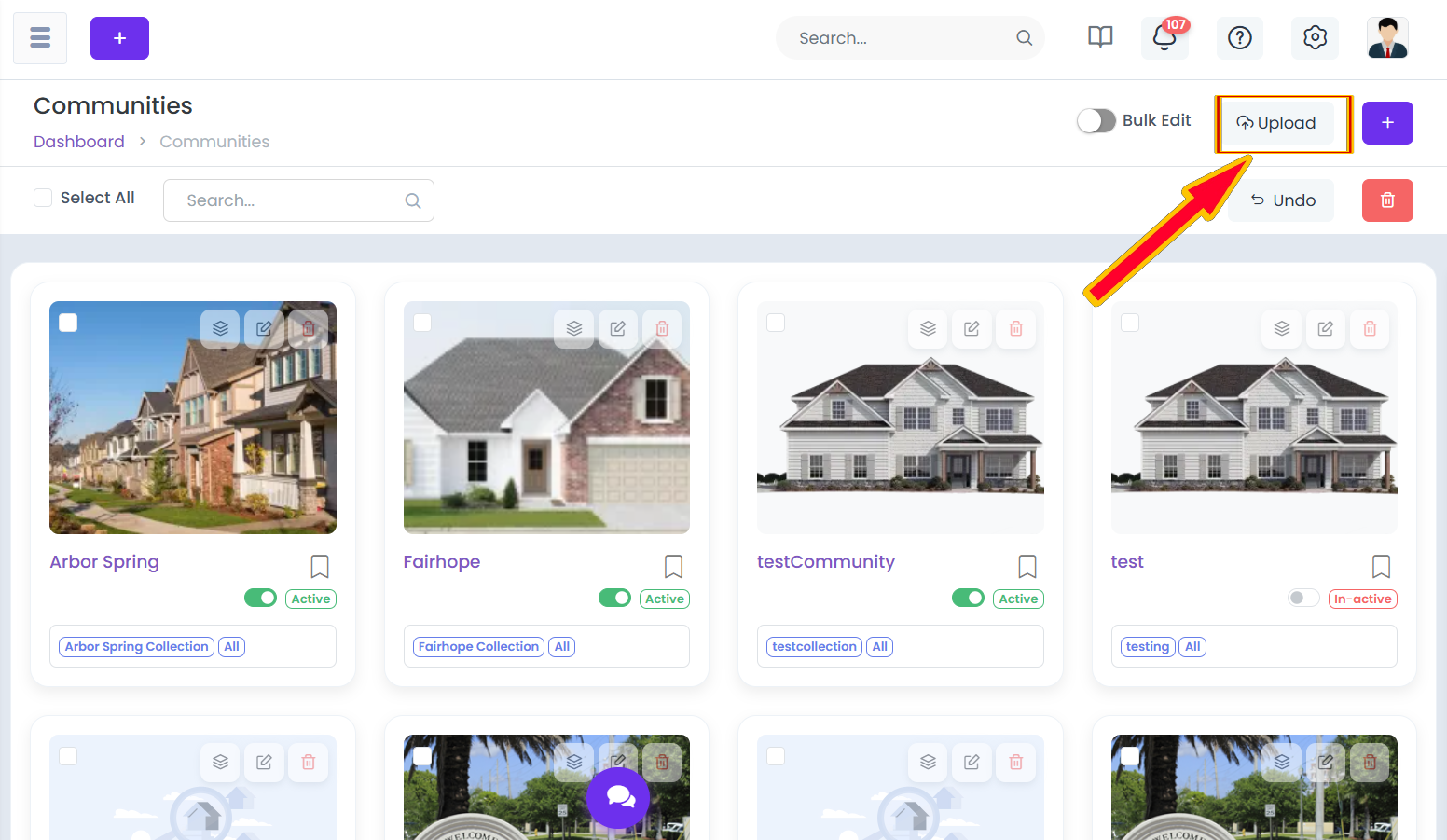The width and height of the screenshot is (1447, 840).
Task: Open layers icon on Arbor Spring card
Action: pos(220,328)
